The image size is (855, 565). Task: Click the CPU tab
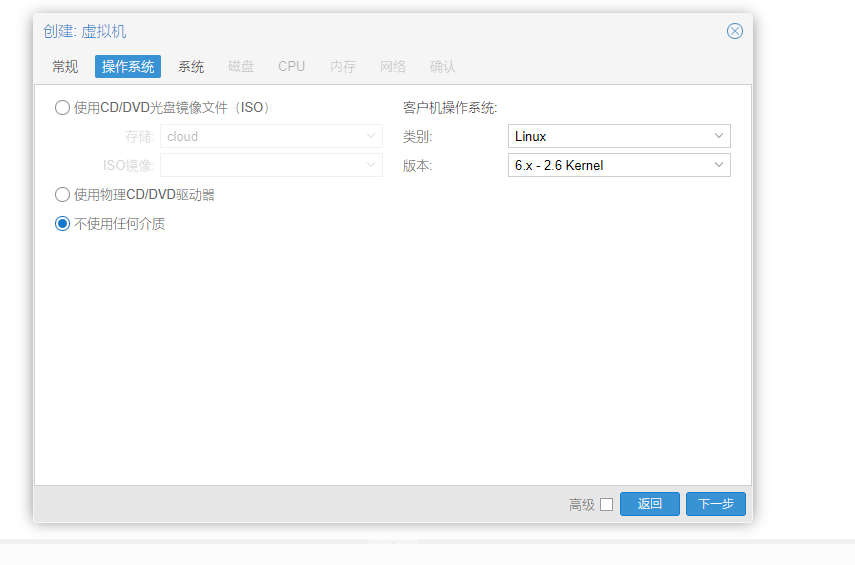292,67
